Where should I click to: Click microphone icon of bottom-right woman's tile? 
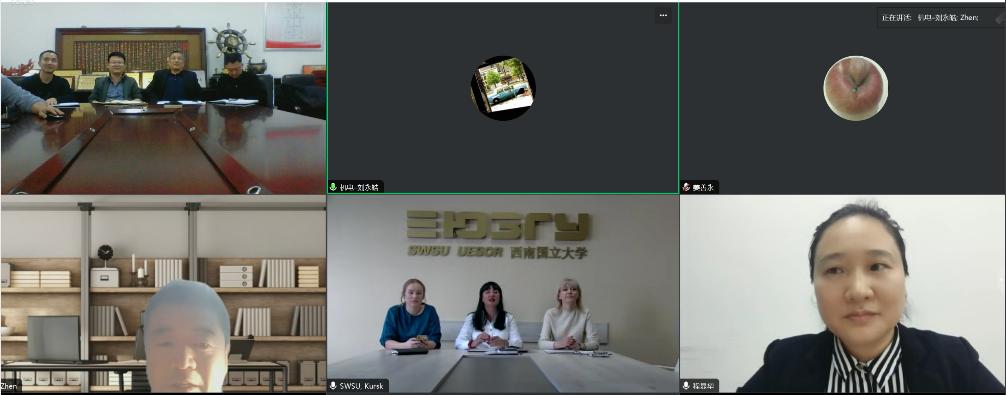pos(686,385)
